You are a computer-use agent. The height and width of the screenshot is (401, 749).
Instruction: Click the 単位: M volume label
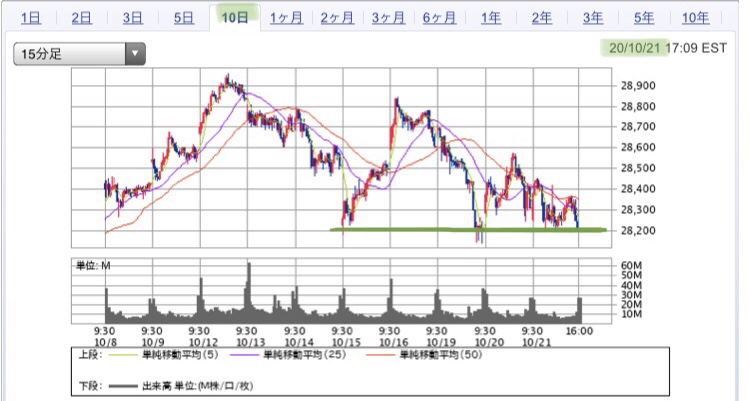pos(93,265)
